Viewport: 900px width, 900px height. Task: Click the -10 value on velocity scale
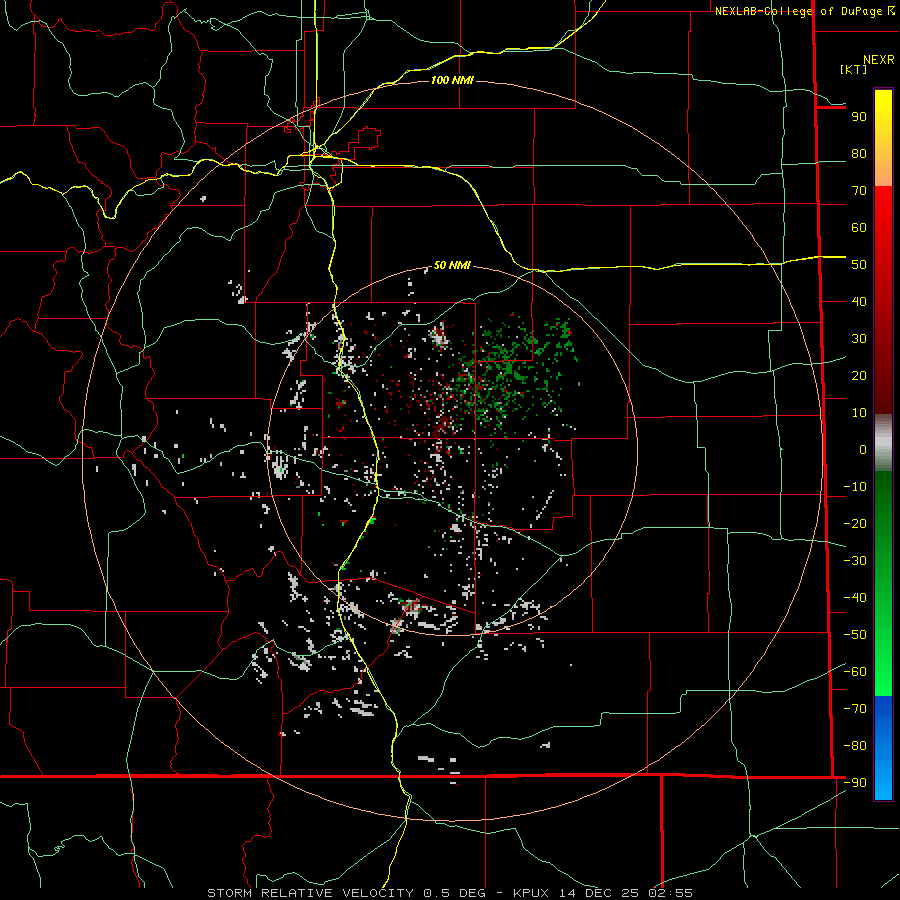(855, 487)
